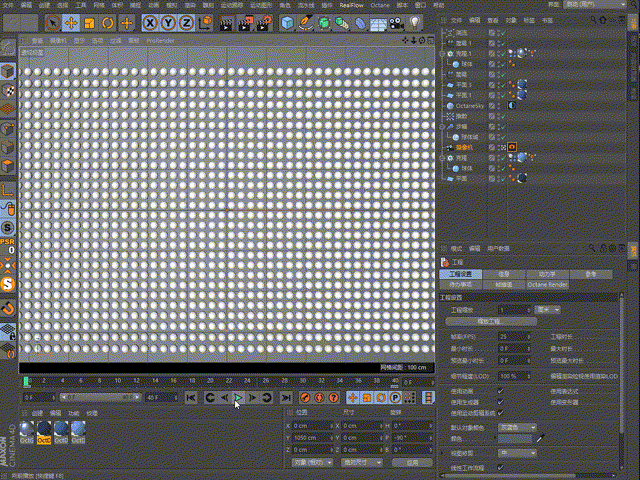Screen dimensions: 640x480
Task: Add a Light object
Action: (415, 23)
